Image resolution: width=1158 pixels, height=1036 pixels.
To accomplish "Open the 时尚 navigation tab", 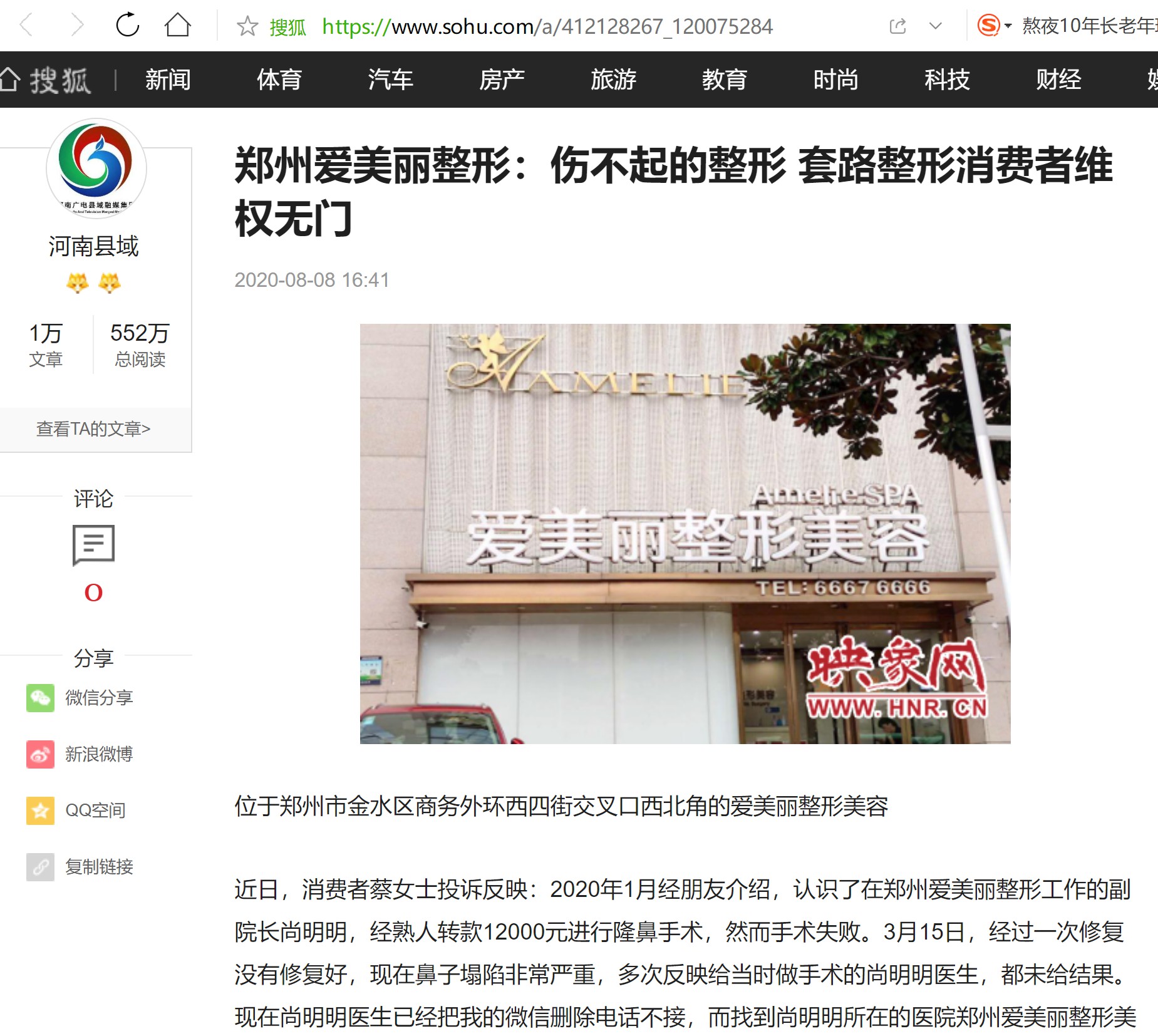I will (x=835, y=80).
